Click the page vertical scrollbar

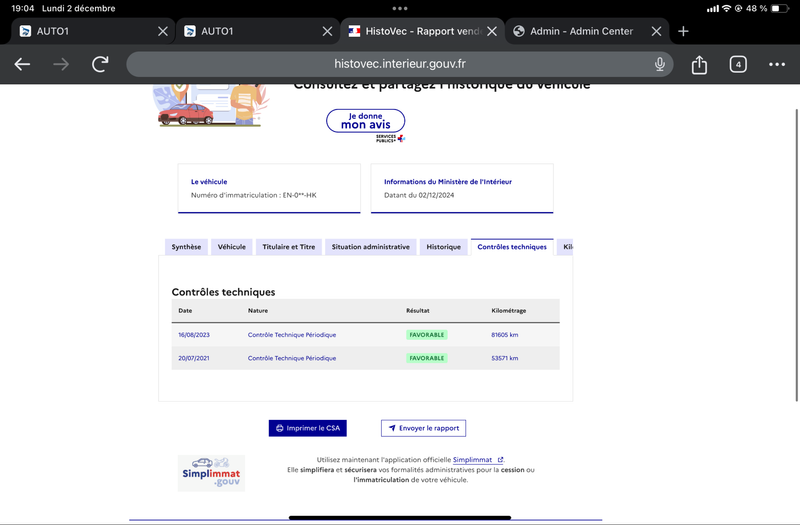(796, 255)
